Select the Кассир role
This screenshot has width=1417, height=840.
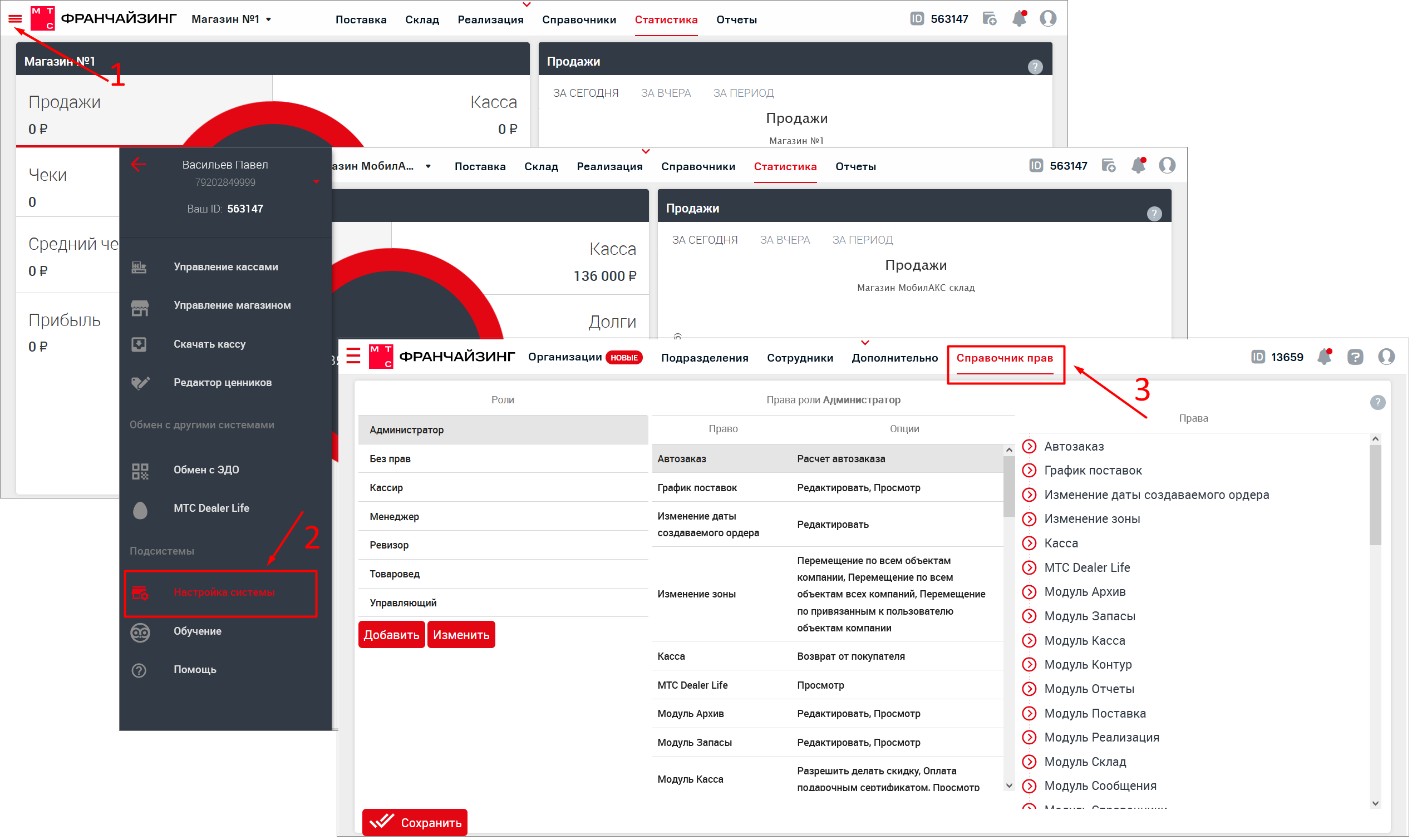[x=503, y=488]
